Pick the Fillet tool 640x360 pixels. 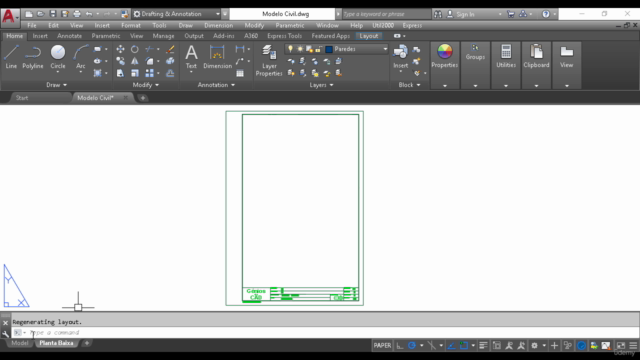(x=149, y=61)
